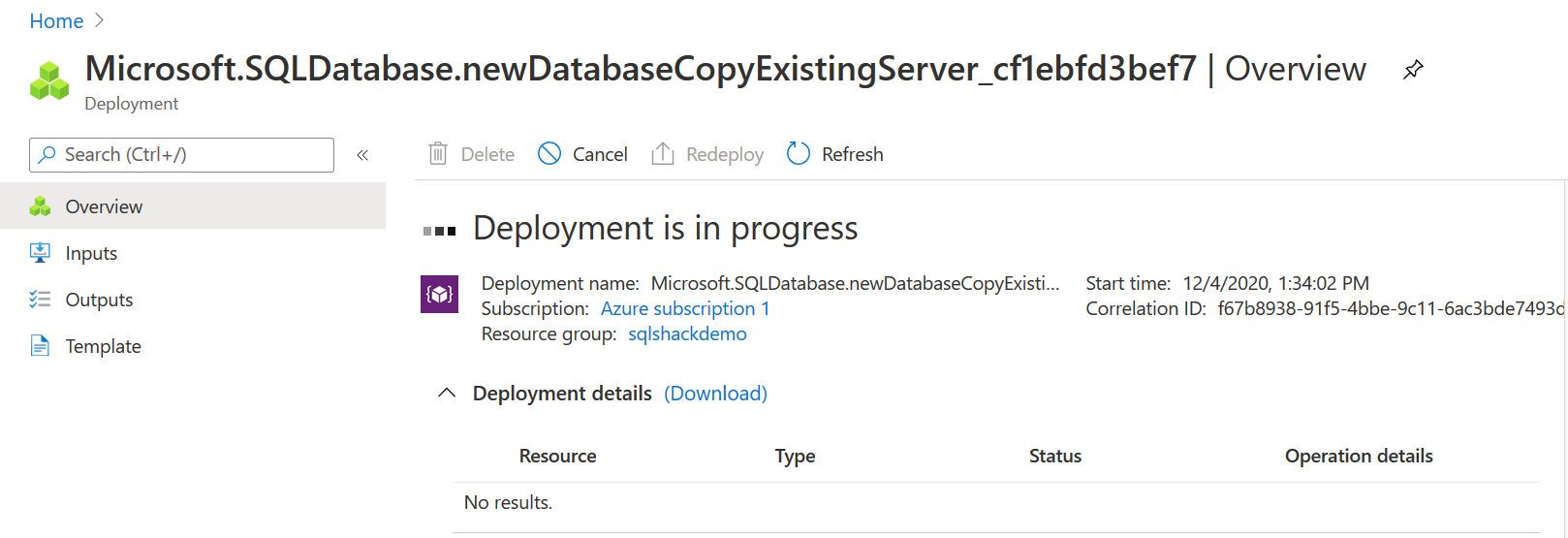Pin the deployment overview to dashboard
Viewport: 1568px width, 538px height.
click(x=1413, y=70)
